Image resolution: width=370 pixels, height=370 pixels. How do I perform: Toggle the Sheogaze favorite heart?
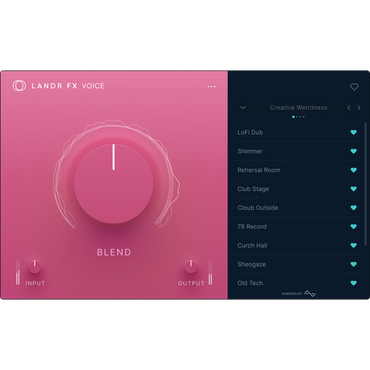pos(354,264)
